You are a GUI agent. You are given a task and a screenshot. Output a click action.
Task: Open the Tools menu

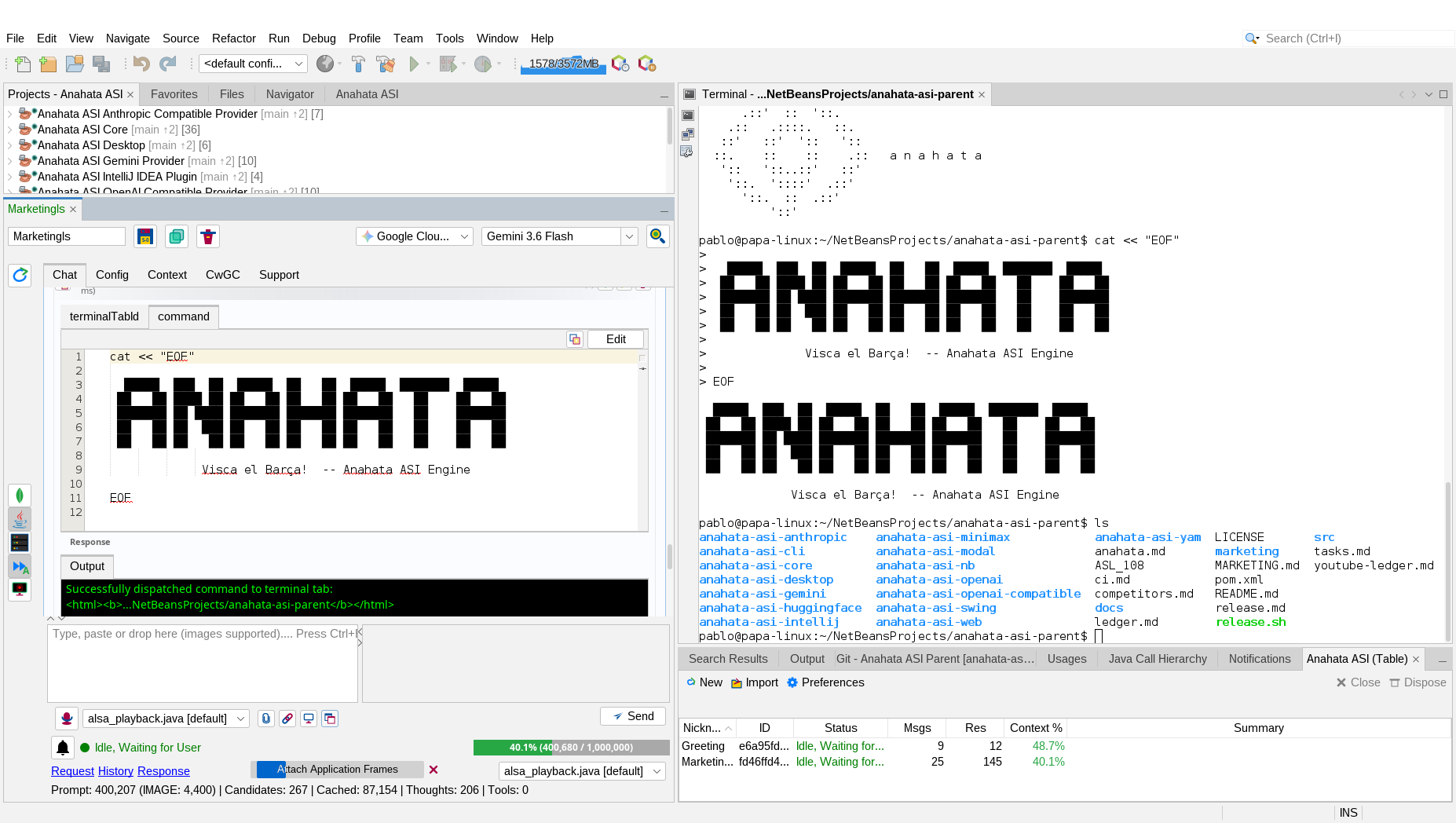tap(449, 38)
